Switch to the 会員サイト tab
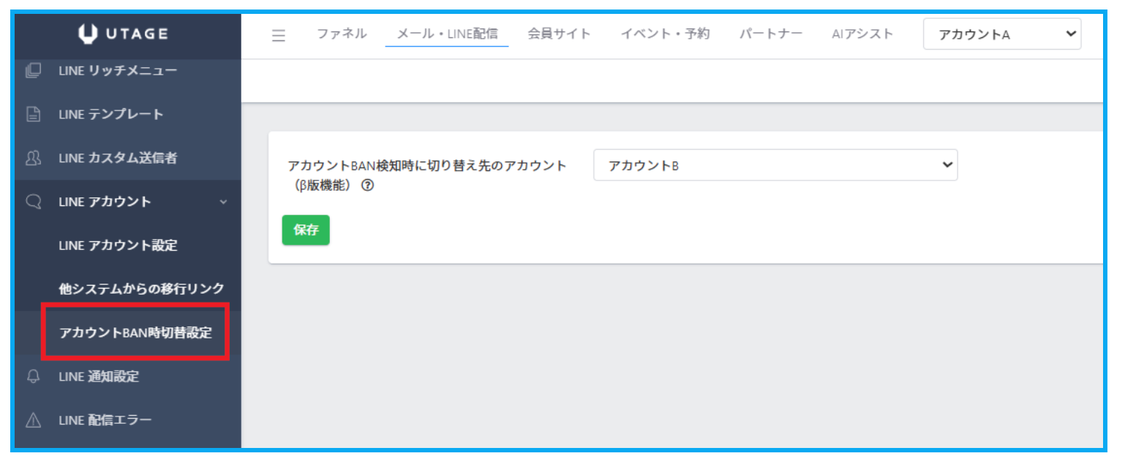1125x475 pixels. pyautogui.click(x=559, y=34)
